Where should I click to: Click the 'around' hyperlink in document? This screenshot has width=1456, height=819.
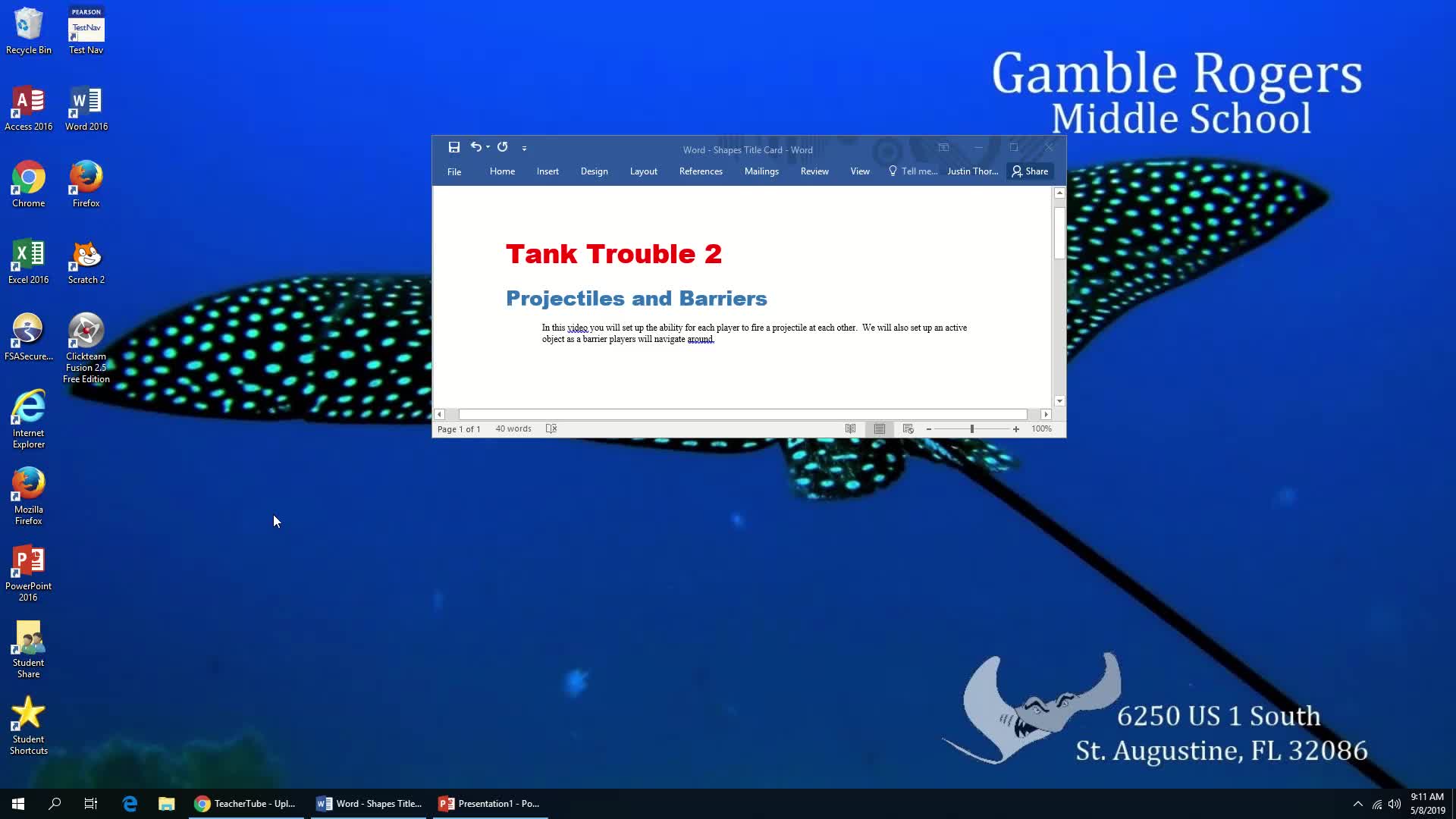pos(700,339)
